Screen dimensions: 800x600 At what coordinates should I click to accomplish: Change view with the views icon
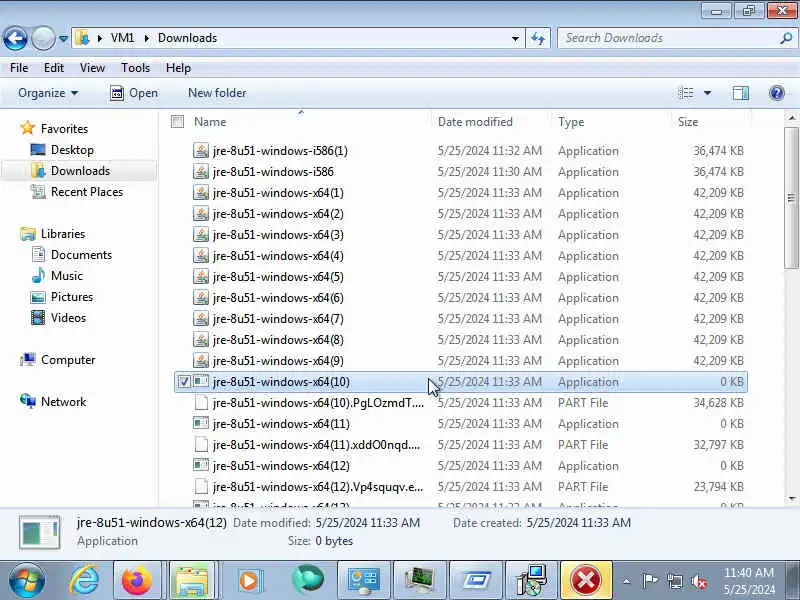point(686,93)
